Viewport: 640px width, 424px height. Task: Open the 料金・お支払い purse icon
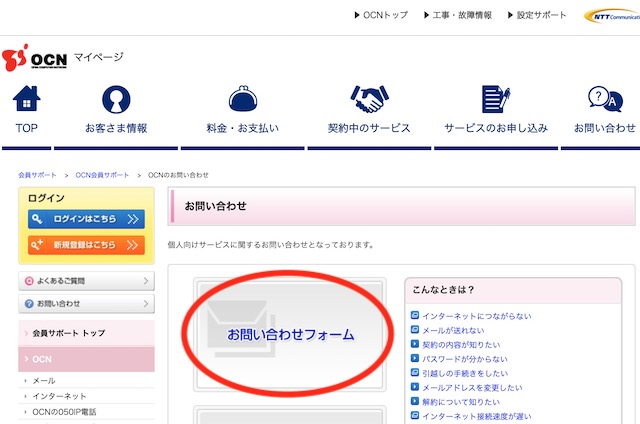243,98
